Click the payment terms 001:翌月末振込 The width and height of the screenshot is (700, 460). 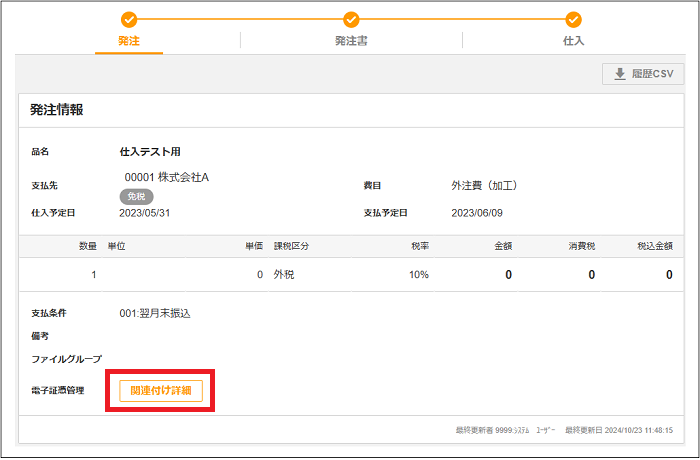tap(155, 313)
